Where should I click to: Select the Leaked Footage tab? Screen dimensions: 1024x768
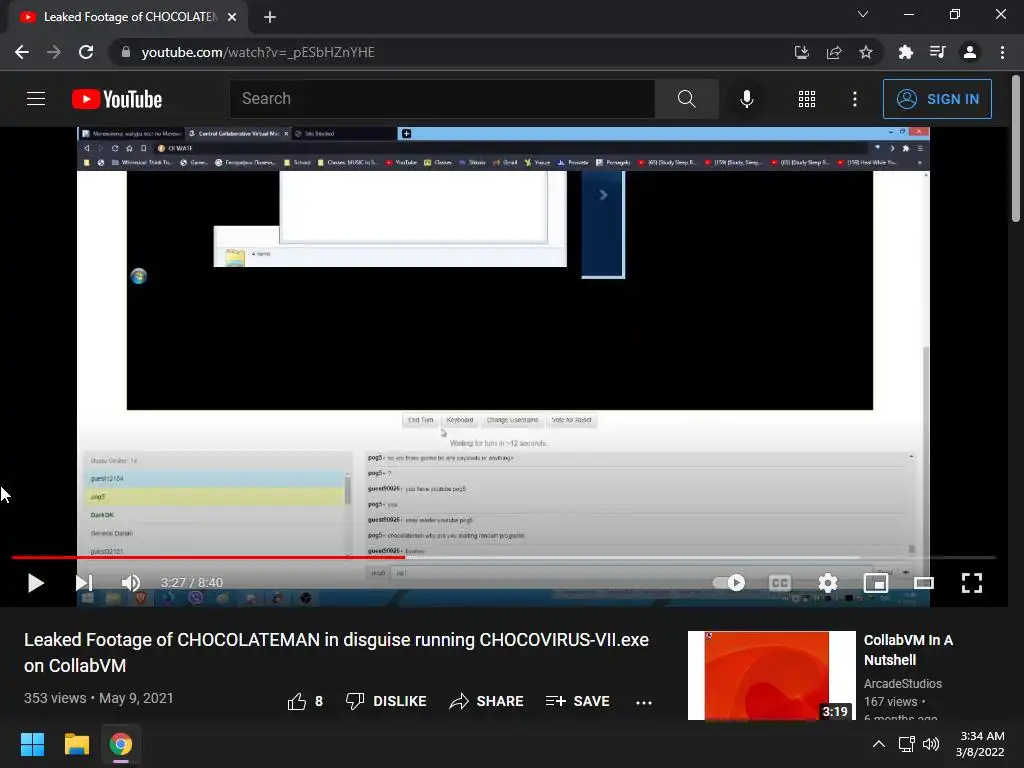point(127,17)
